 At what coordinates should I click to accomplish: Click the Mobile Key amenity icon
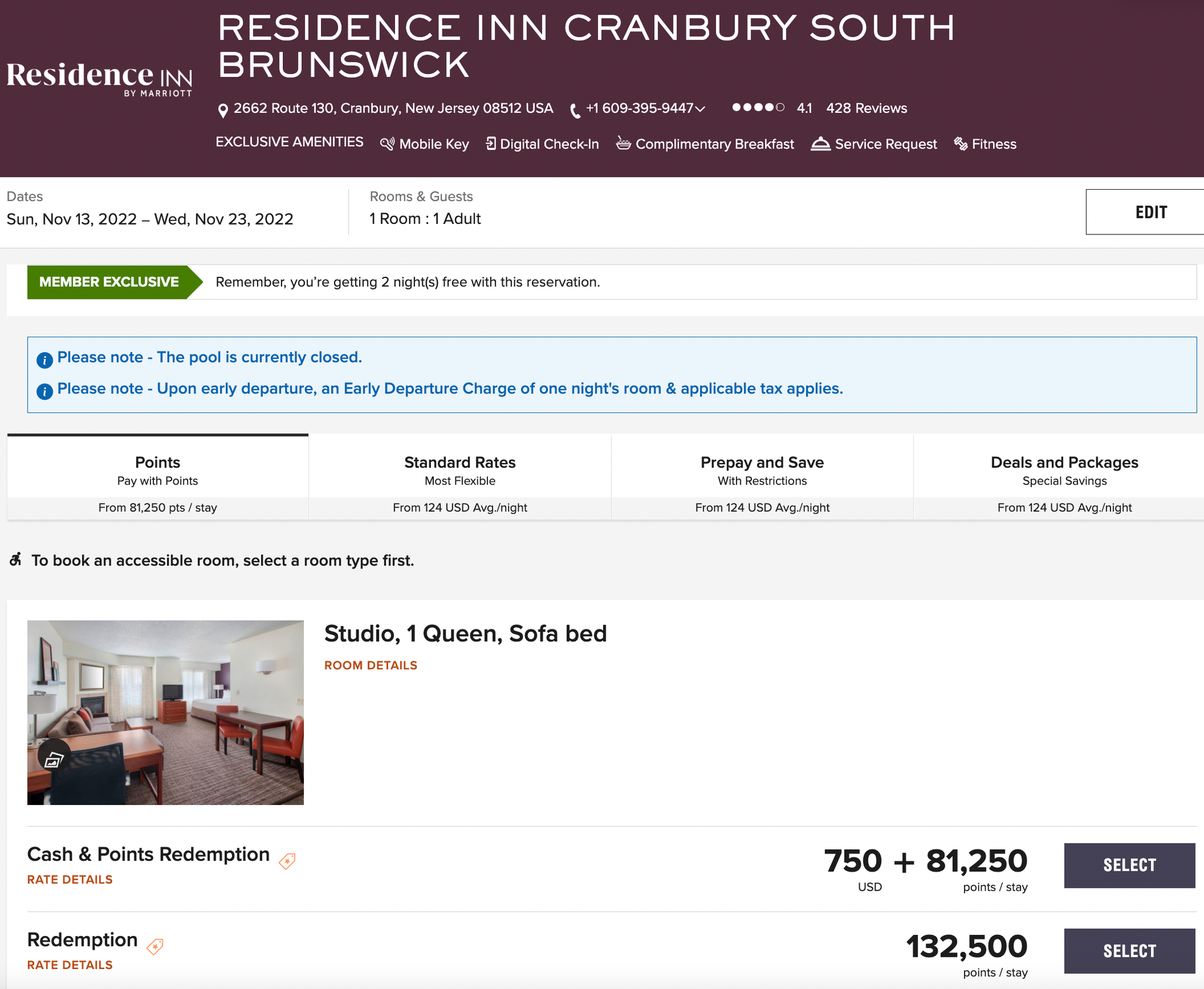coord(388,143)
